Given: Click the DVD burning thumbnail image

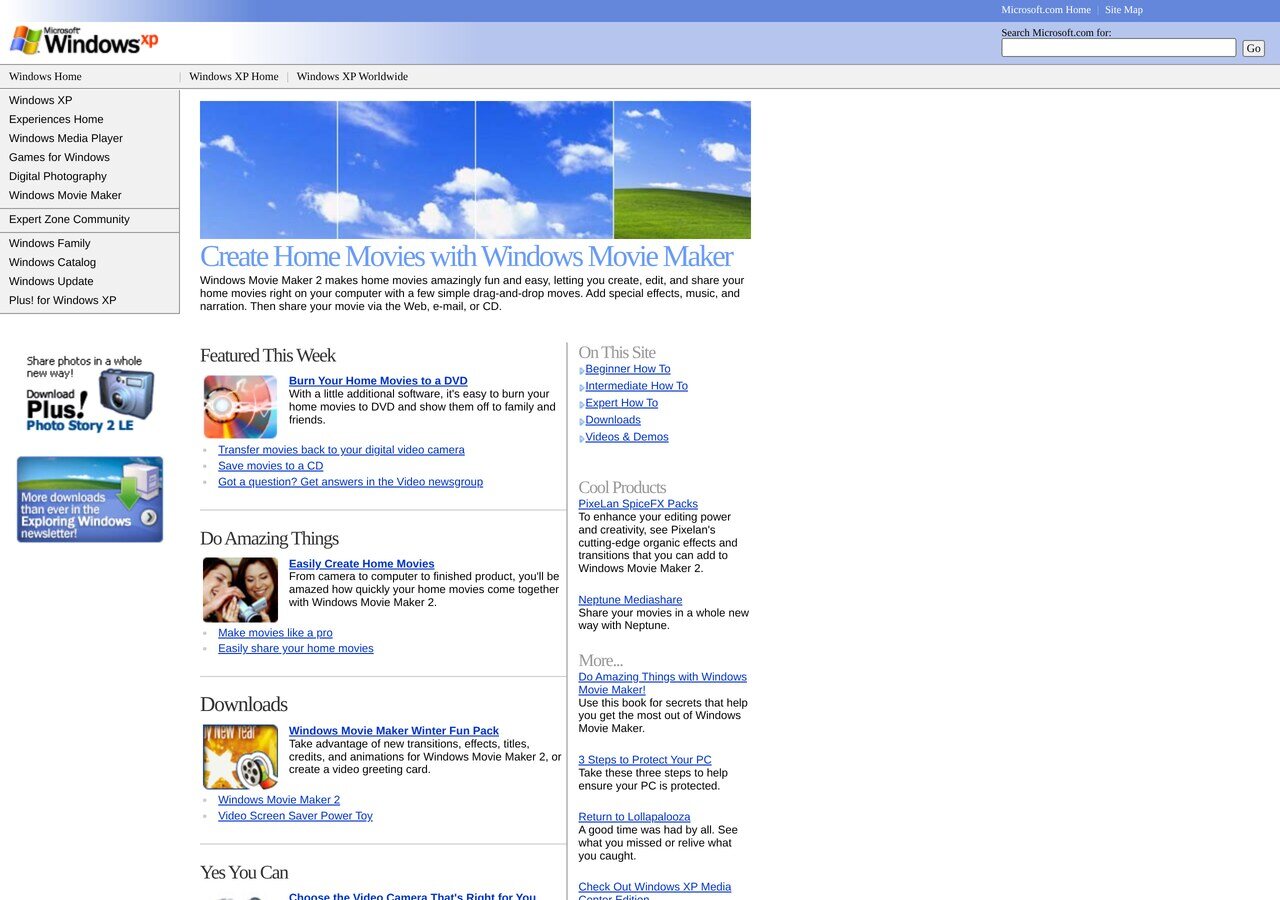Looking at the screenshot, I should coord(240,407).
